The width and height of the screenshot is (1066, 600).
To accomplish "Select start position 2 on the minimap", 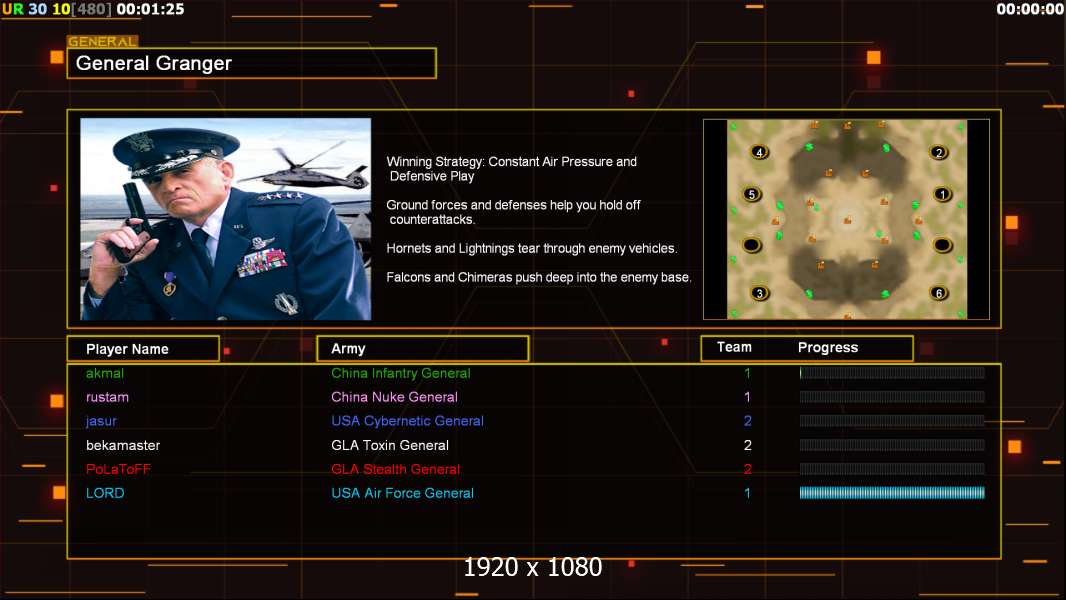I will click(938, 152).
